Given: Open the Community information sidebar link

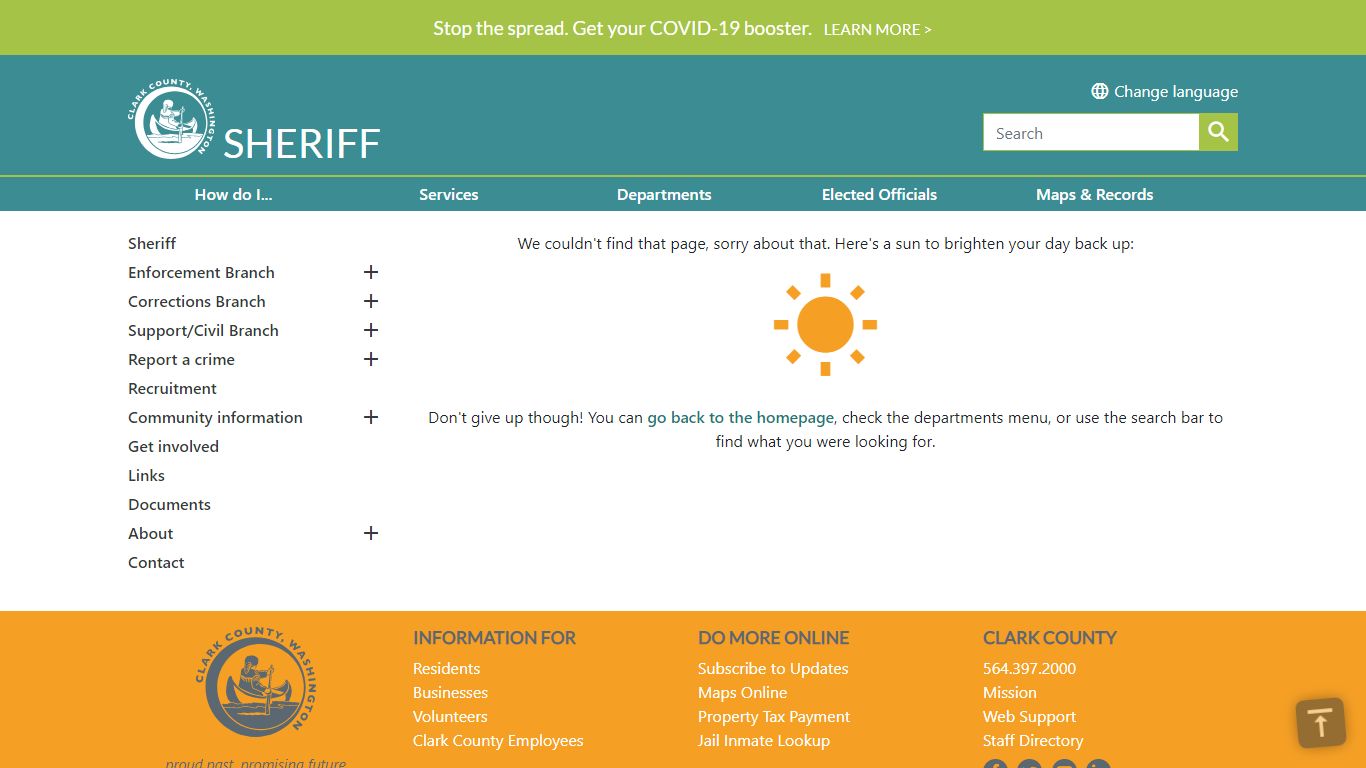Looking at the screenshot, I should [x=215, y=417].
